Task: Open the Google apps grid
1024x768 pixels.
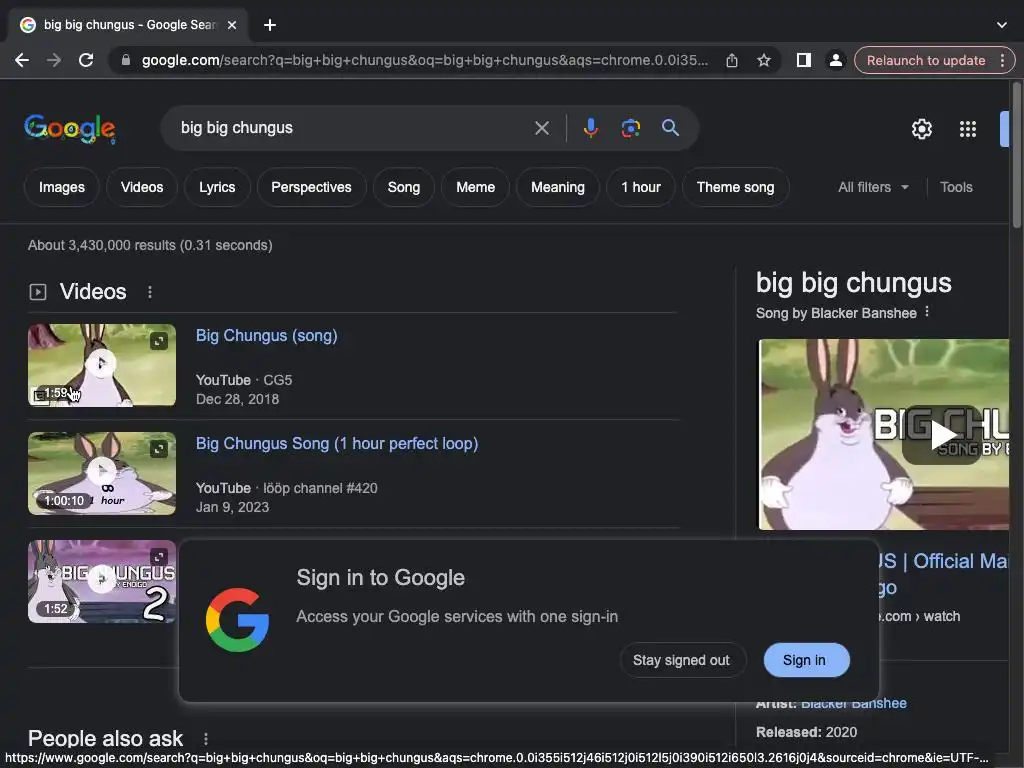Action: click(968, 129)
